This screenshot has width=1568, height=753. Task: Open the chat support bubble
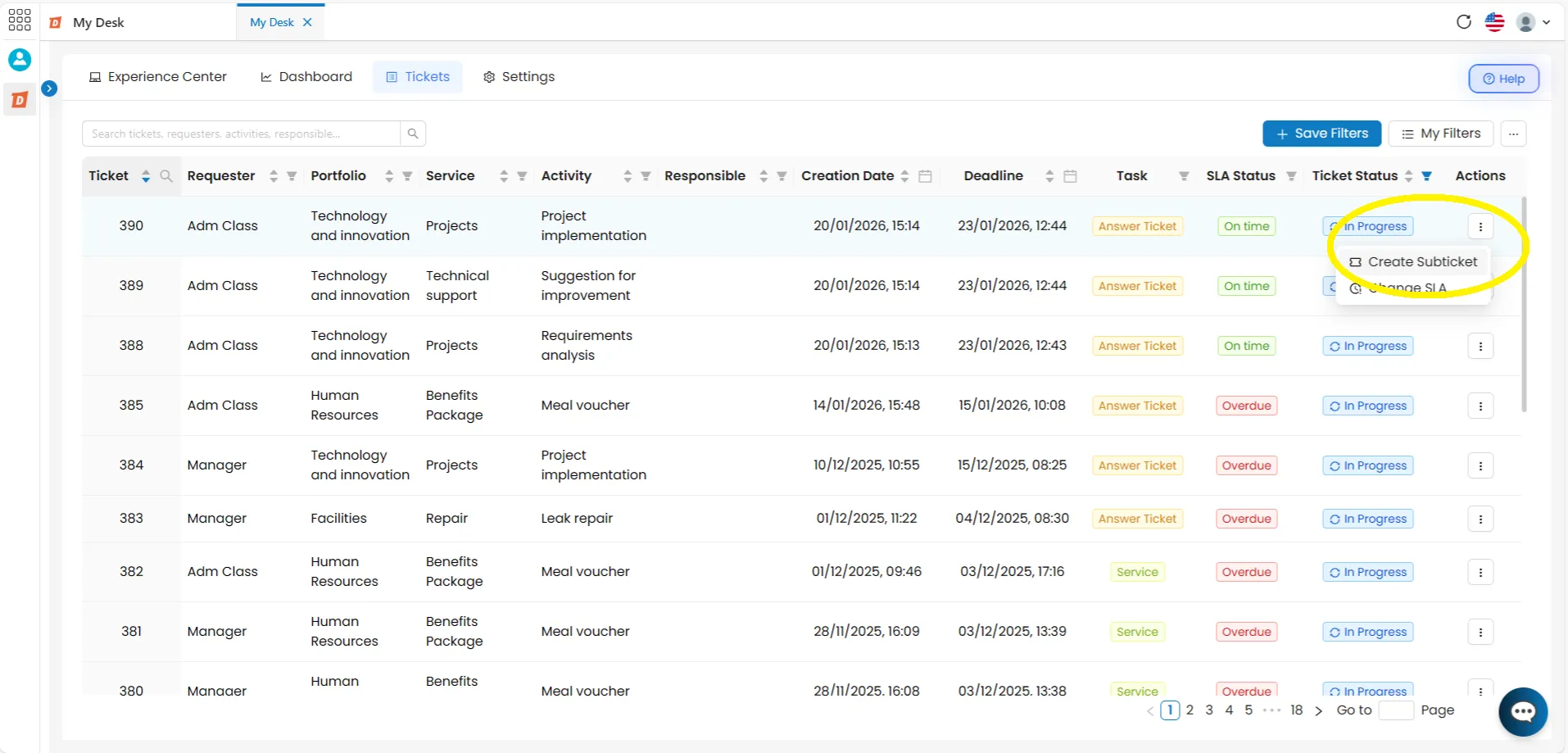pos(1523,712)
